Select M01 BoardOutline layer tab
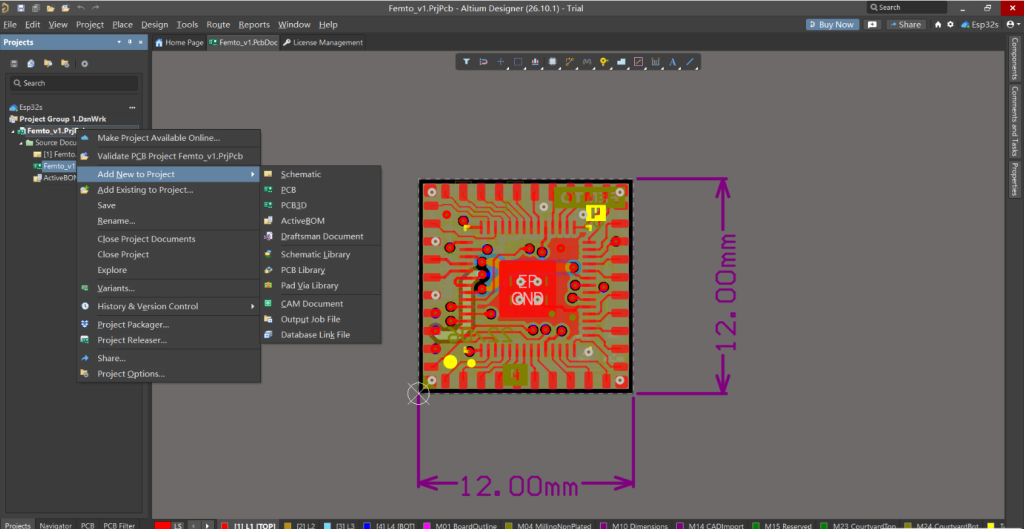 (x=461, y=525)
